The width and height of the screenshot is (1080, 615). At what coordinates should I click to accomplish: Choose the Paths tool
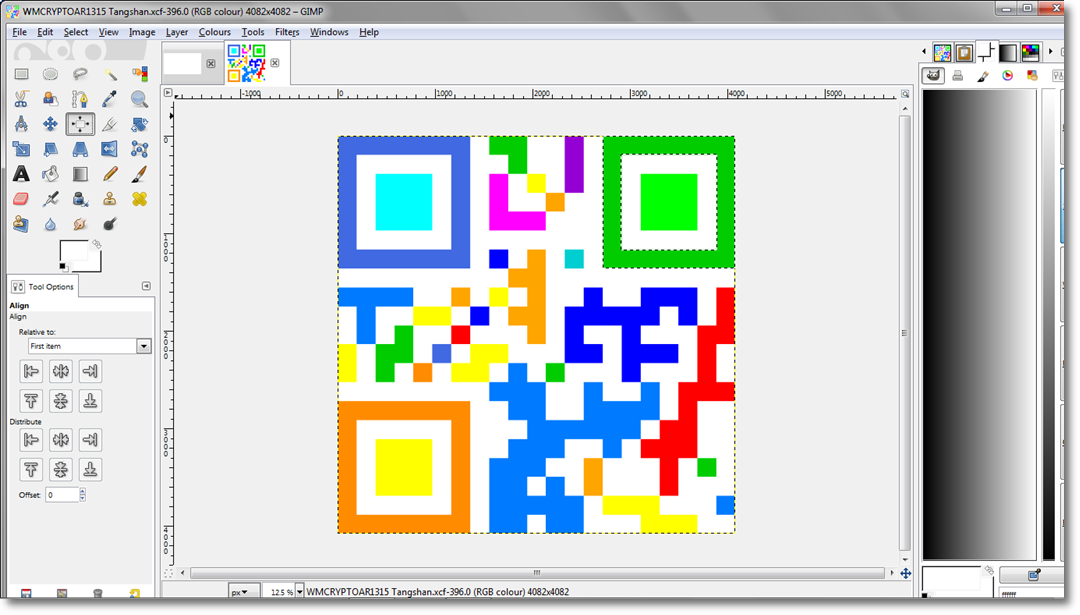click(x=80, y=99)
